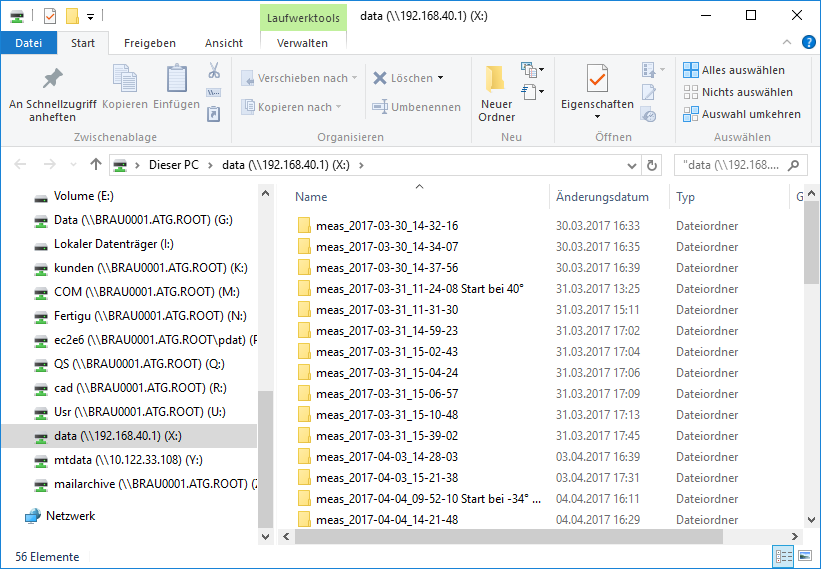The height and width of the screenshot is (569, 821).
Task: Sort by the Änderungsdatum column header
Action: click(602, 197)
